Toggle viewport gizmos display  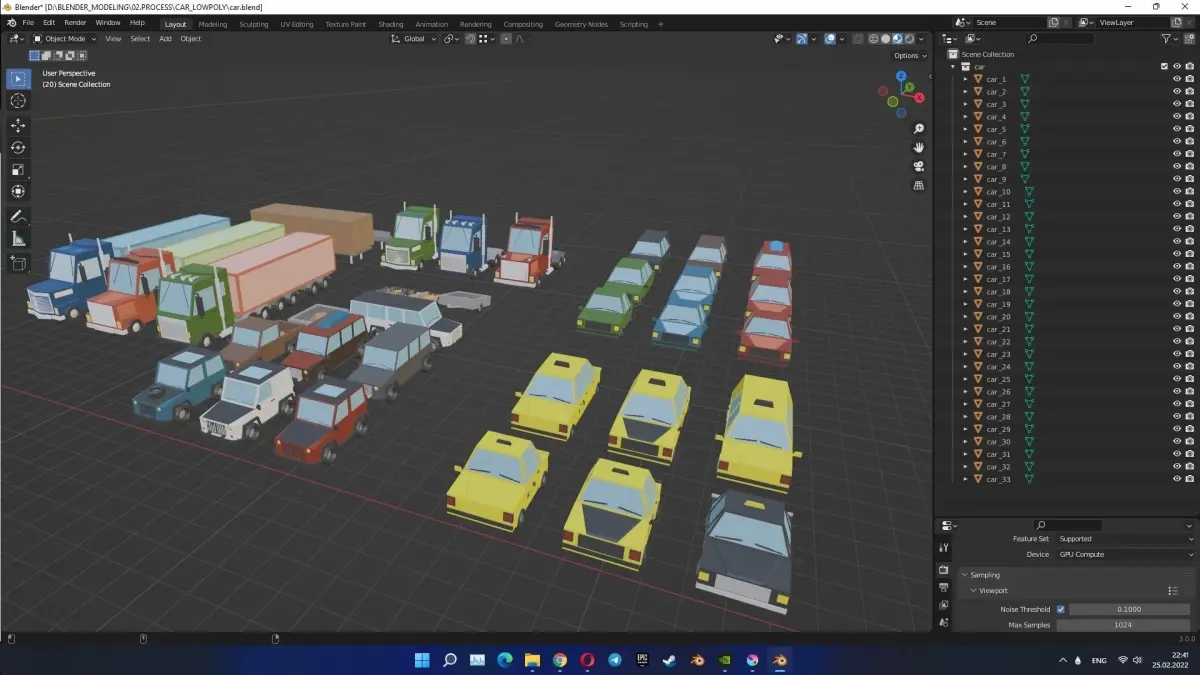pos(802,39)
